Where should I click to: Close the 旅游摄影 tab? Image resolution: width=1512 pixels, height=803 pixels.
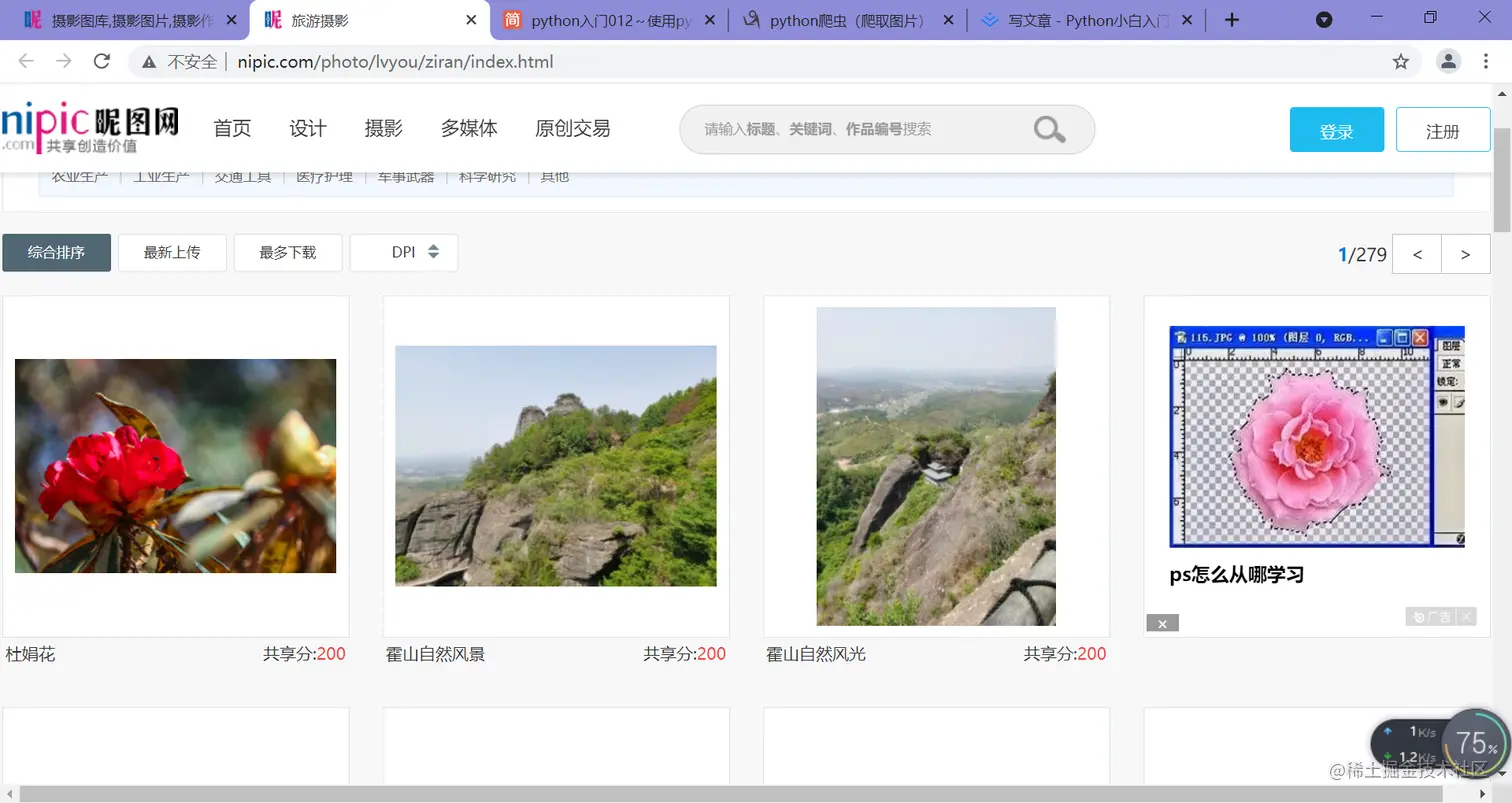point(470,20)
